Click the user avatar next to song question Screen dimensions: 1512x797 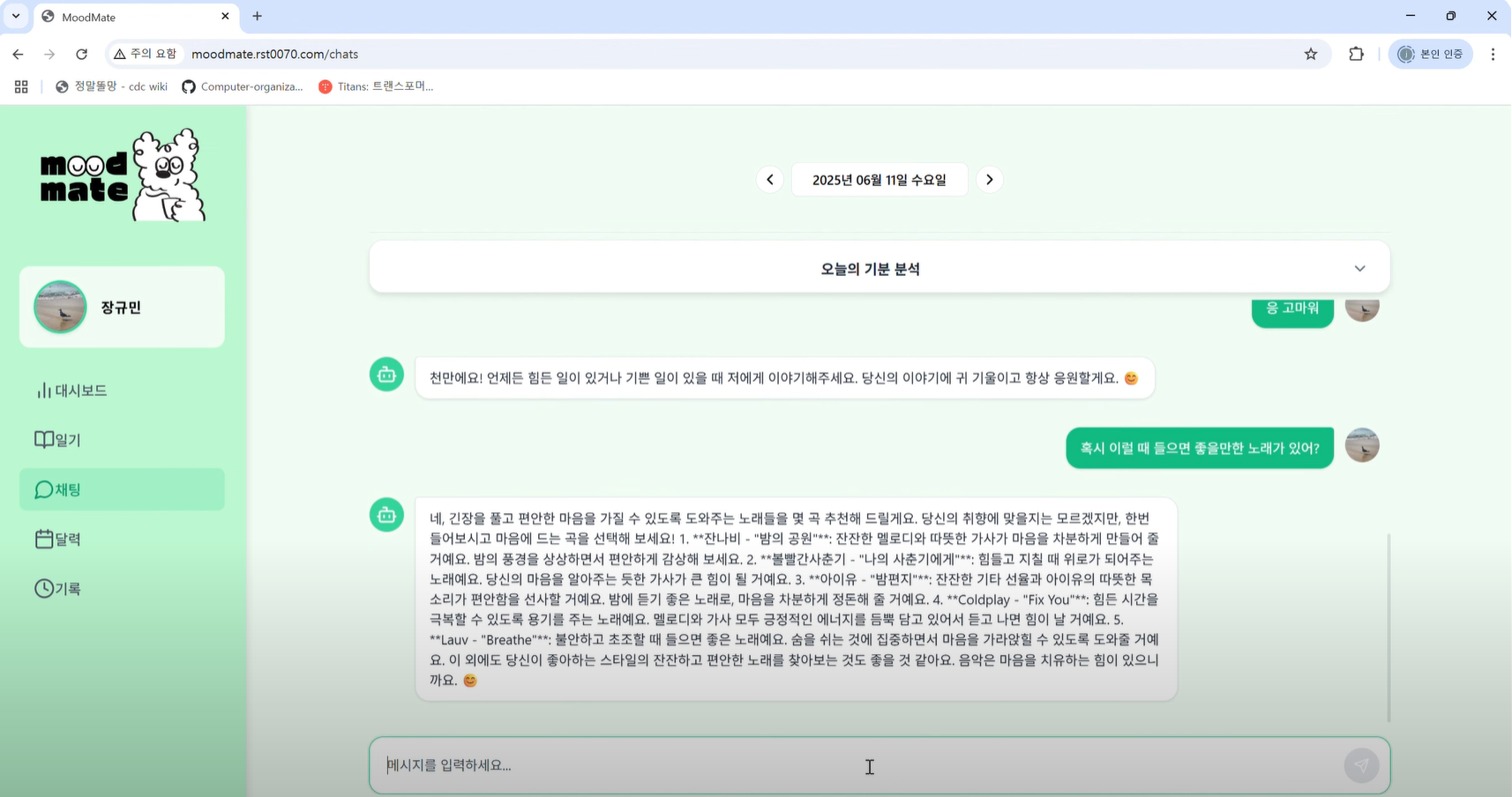click(x=1361, y=446)
